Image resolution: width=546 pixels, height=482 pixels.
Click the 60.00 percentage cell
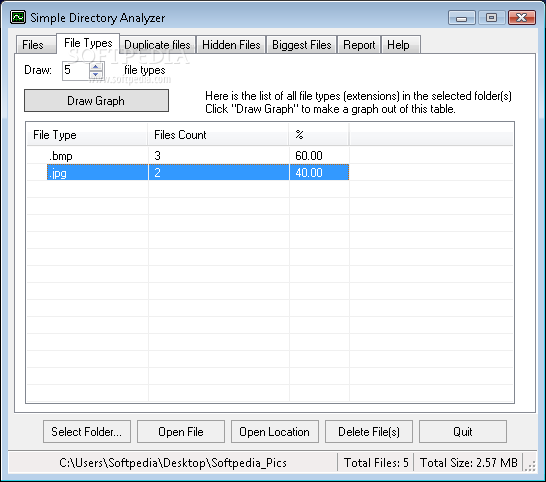coord(319,155)
